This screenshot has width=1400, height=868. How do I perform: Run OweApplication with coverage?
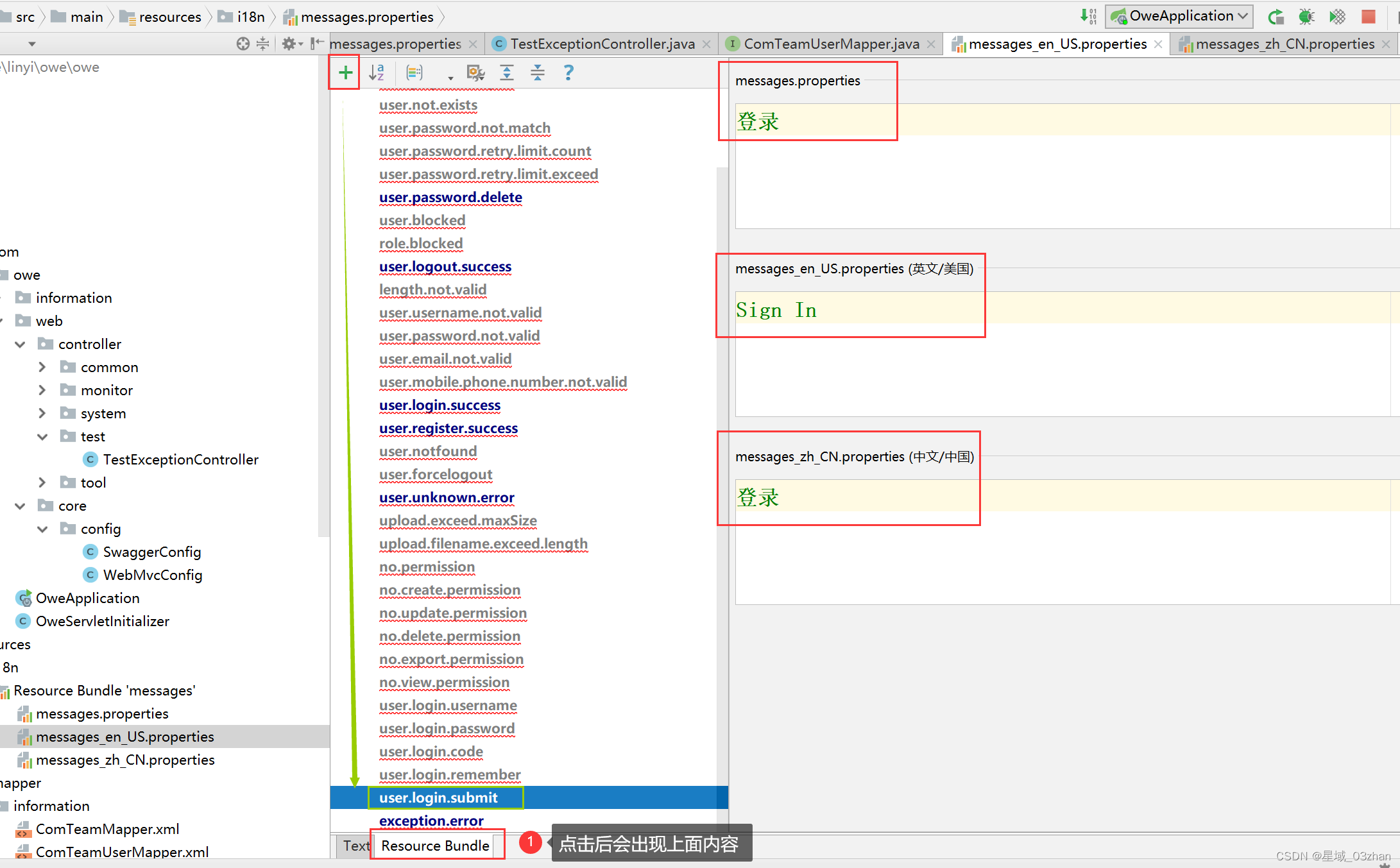[x=1337, y=16]
